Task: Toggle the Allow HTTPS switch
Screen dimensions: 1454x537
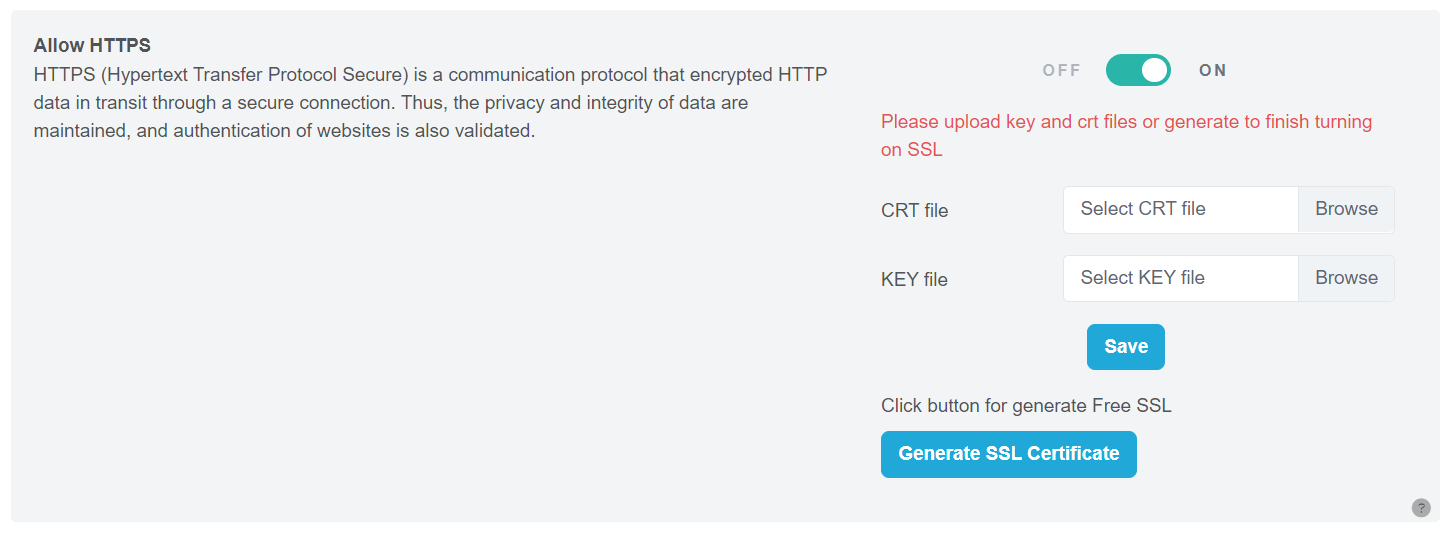Action: (1138, 70)
